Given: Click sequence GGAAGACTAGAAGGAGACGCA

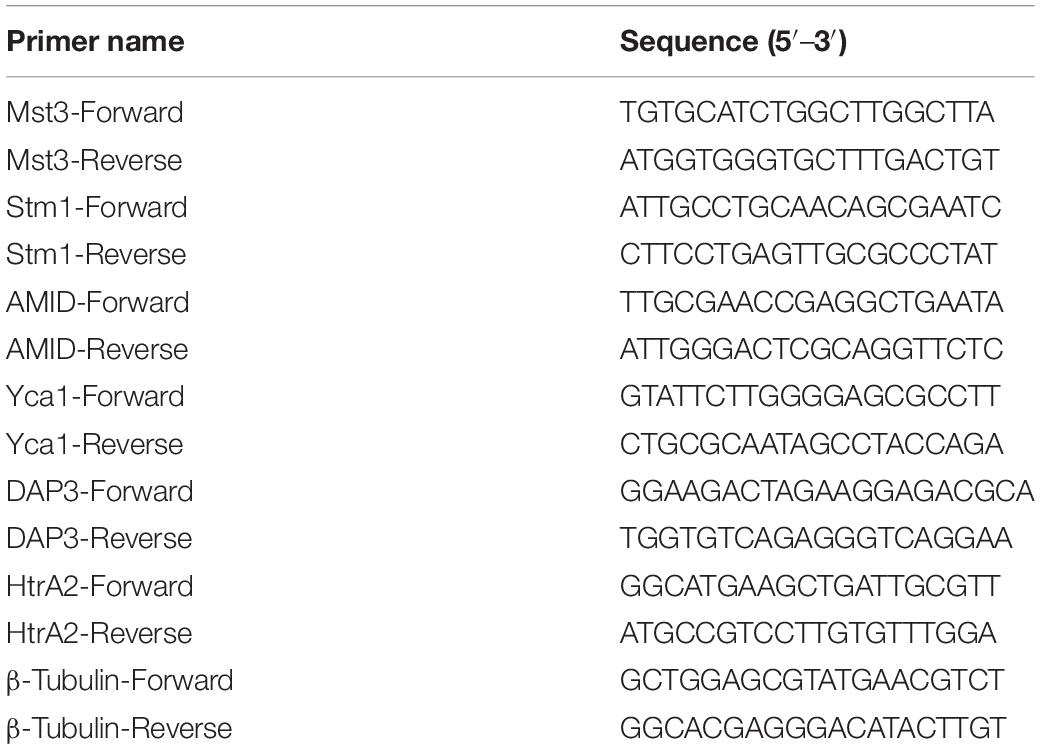Looking at the screenshot, I should tap(827, 491).
